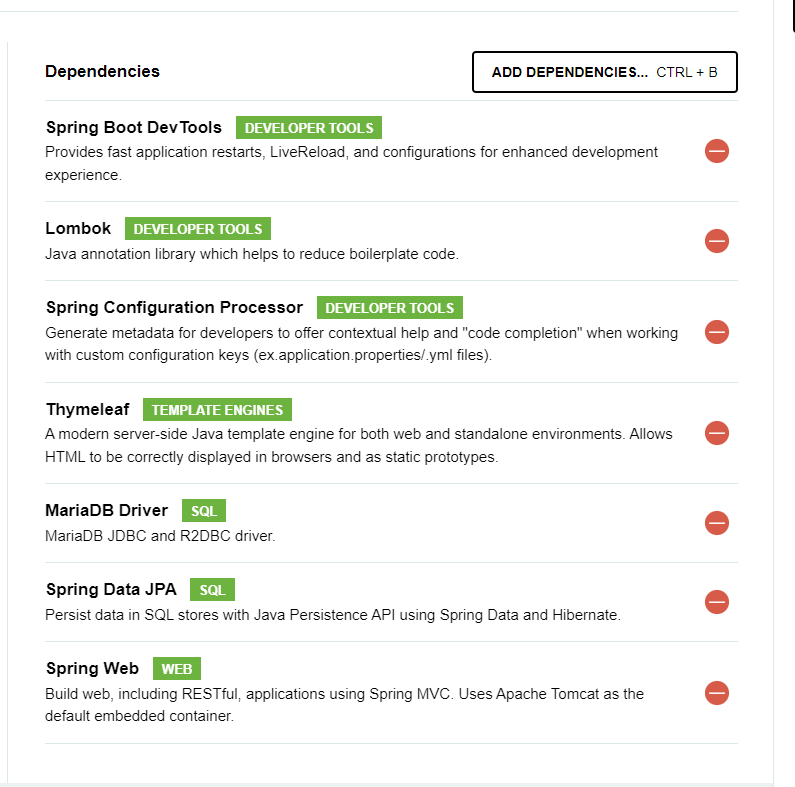Click Developer Tools tag beside Spring Boot DevTools
The image size is (795, 787).
(309, 127)
